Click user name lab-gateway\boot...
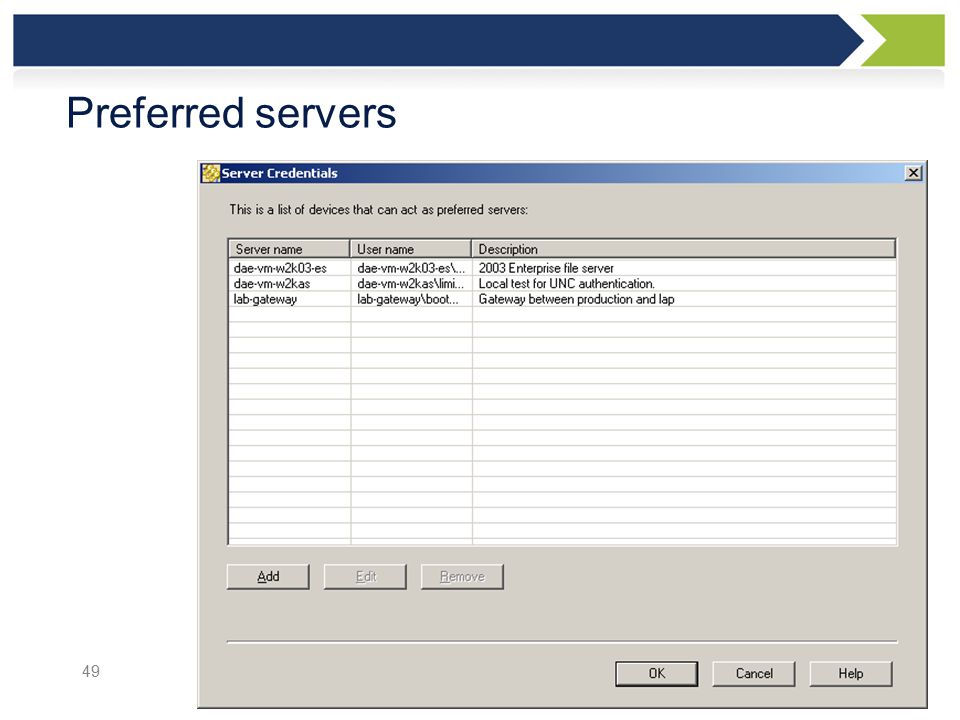Viewport: 960px width, 720px height. click(x=408, y=299)
